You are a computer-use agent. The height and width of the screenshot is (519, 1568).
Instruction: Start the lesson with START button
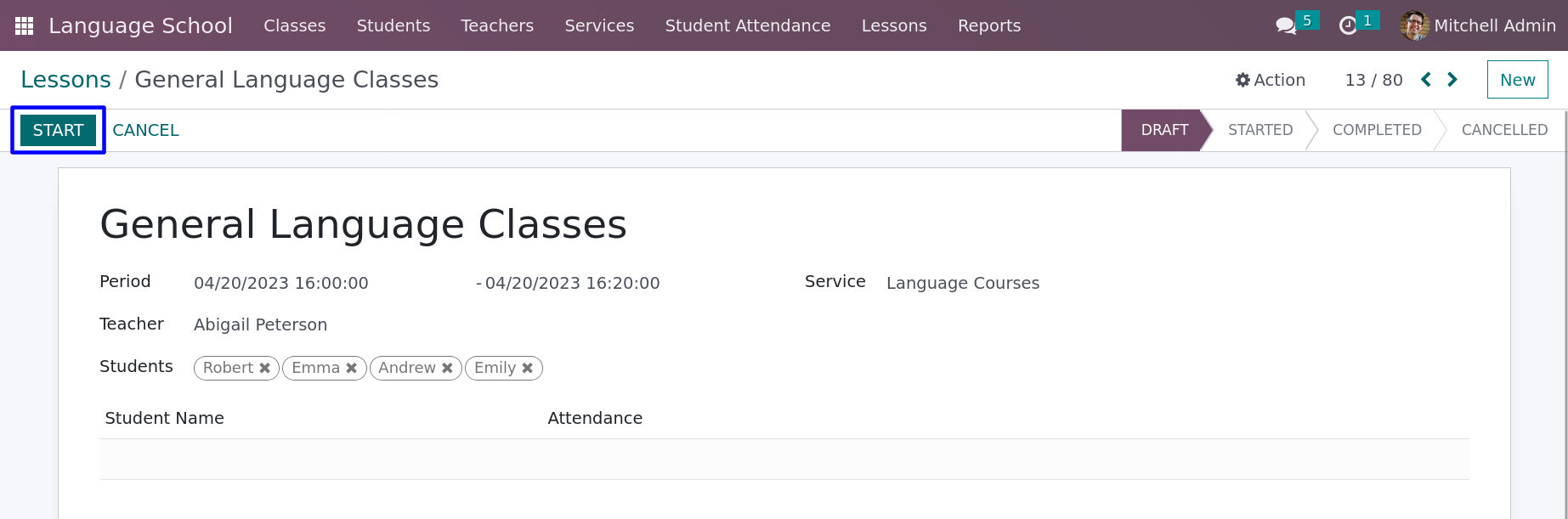tap(58, 130)
